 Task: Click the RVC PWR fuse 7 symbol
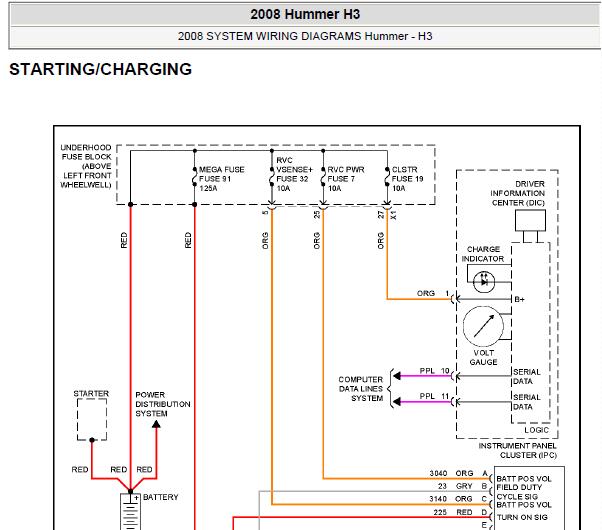(323, 177)
